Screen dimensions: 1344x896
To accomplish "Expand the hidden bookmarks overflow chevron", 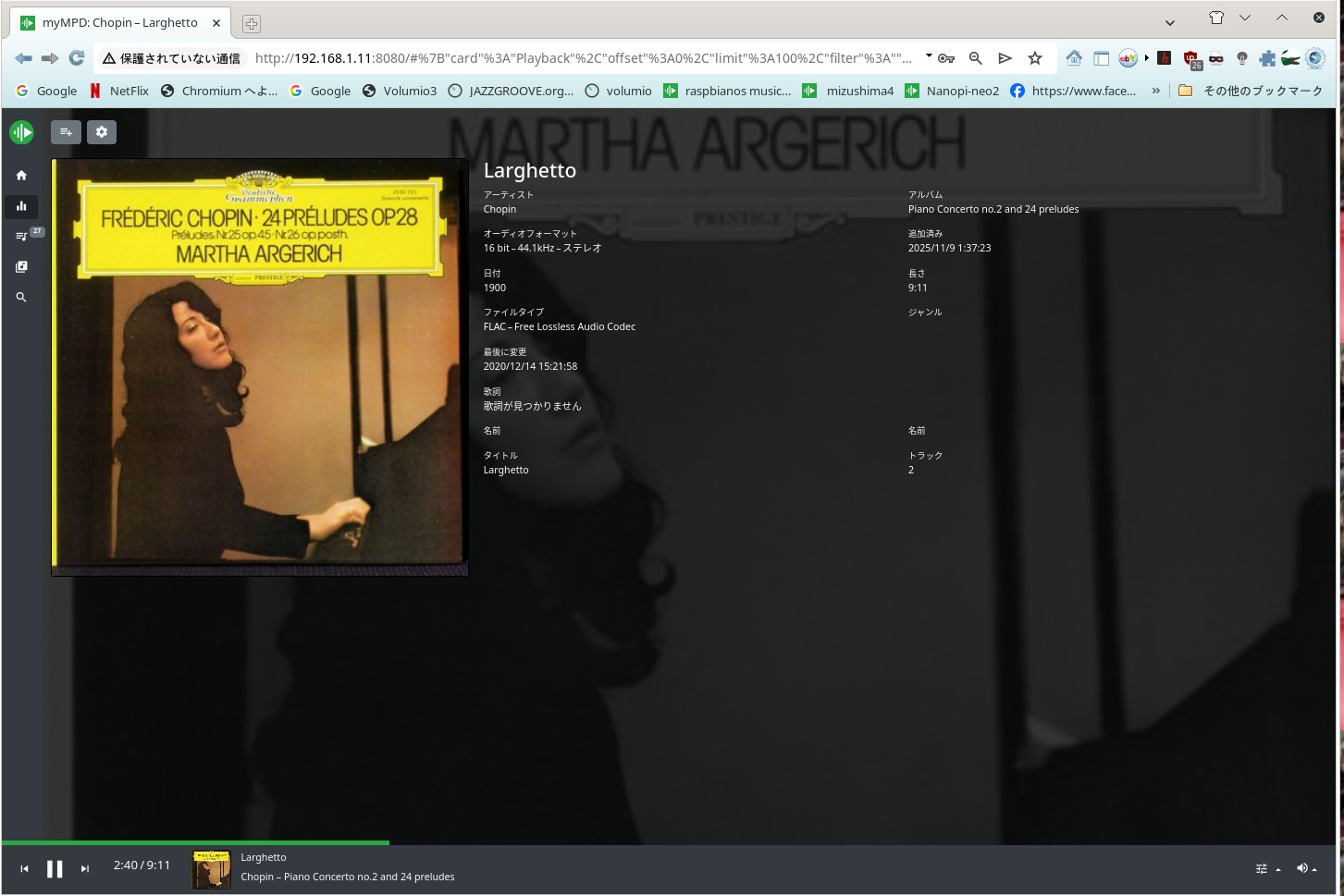I will (1155, 91).
